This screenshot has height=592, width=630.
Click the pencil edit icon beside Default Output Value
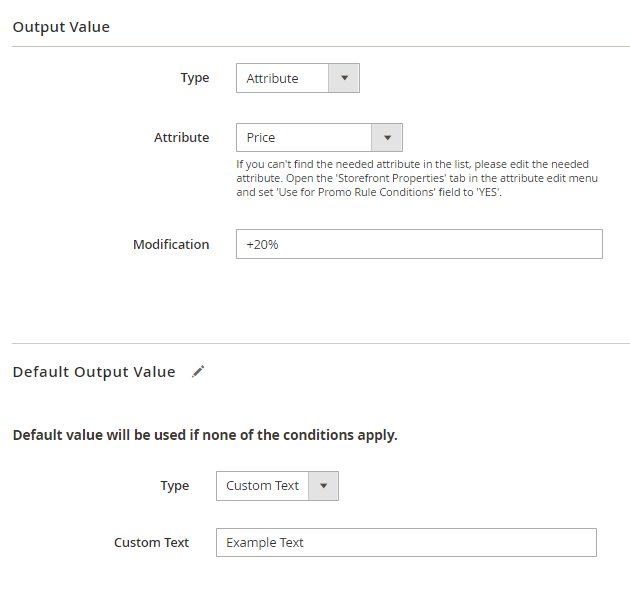[198, 372]
